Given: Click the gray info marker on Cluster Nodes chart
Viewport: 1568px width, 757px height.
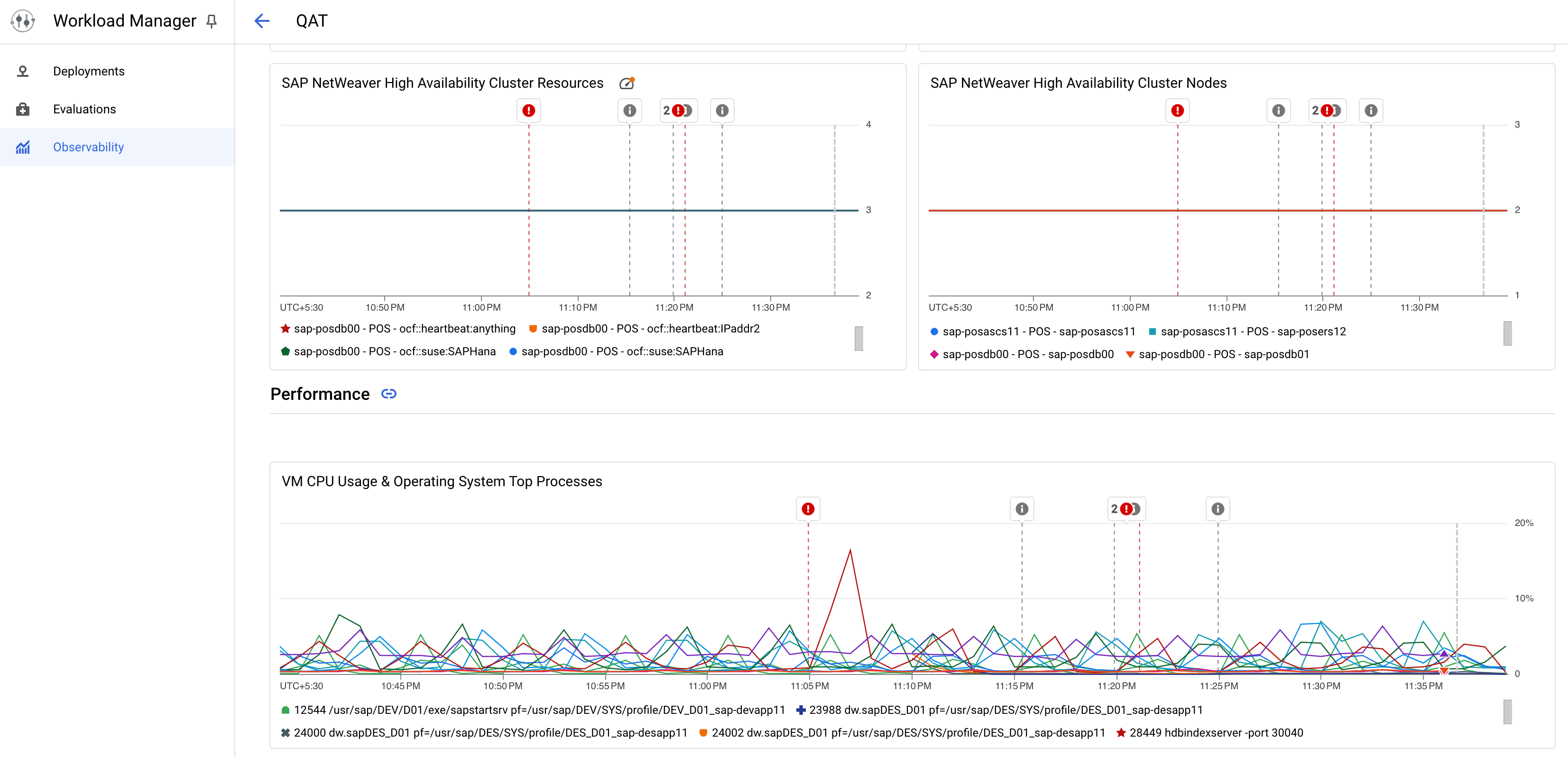Looking at the screenshot, I should pyautogui.click(x=1278, y=110).
